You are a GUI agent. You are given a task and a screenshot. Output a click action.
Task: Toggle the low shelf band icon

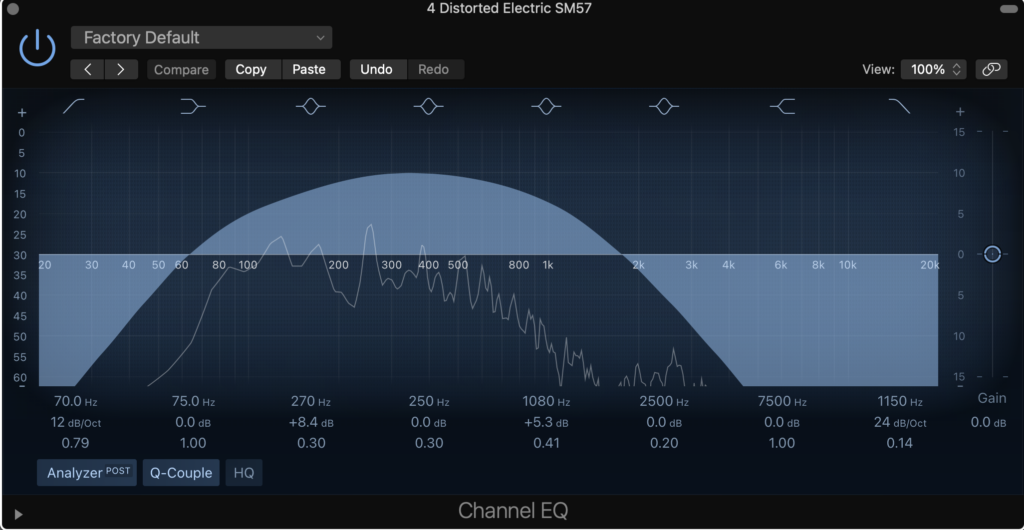(193, 106)
